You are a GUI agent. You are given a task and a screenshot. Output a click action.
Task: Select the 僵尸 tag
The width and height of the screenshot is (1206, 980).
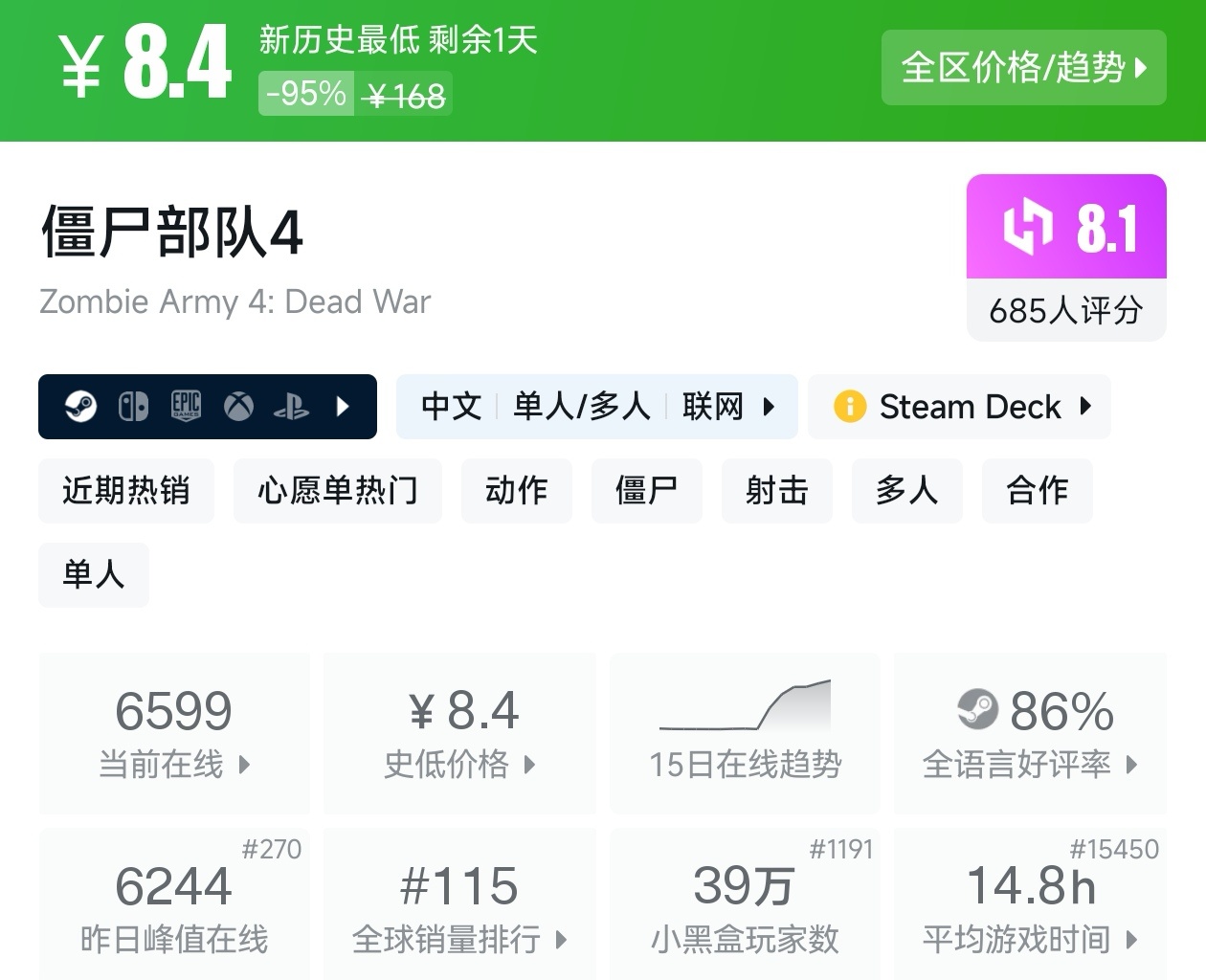pos(647,490)
